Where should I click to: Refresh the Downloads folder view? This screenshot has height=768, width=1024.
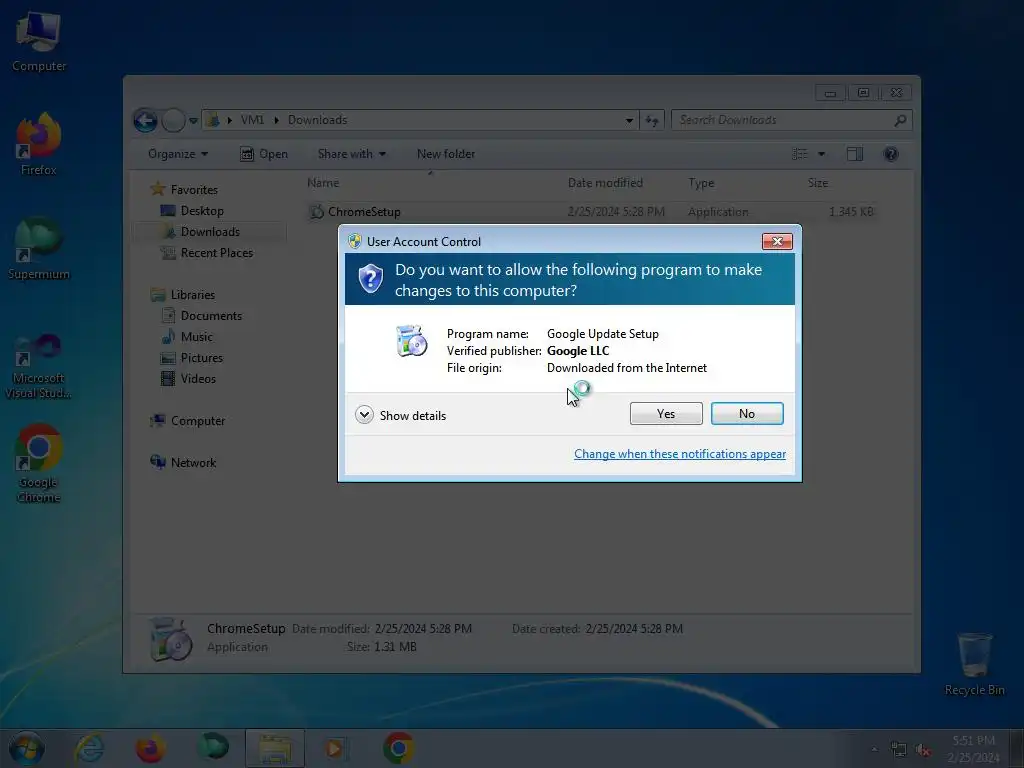[x=652, y=120]
